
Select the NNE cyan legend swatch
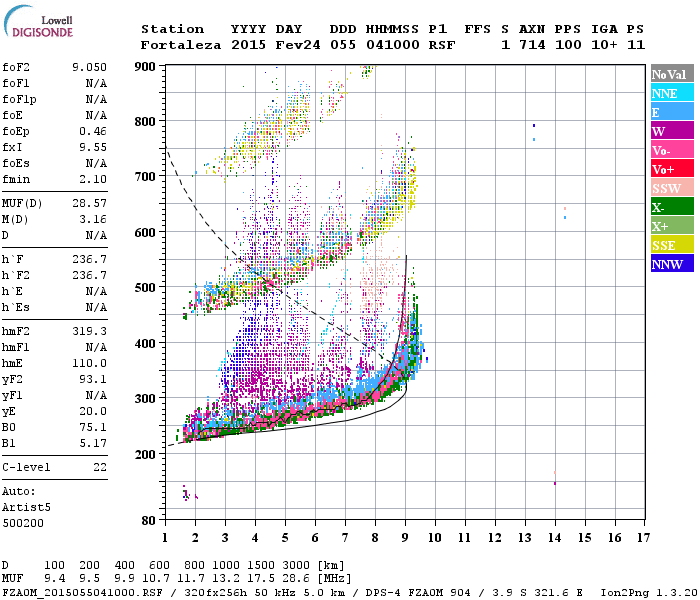672,93
